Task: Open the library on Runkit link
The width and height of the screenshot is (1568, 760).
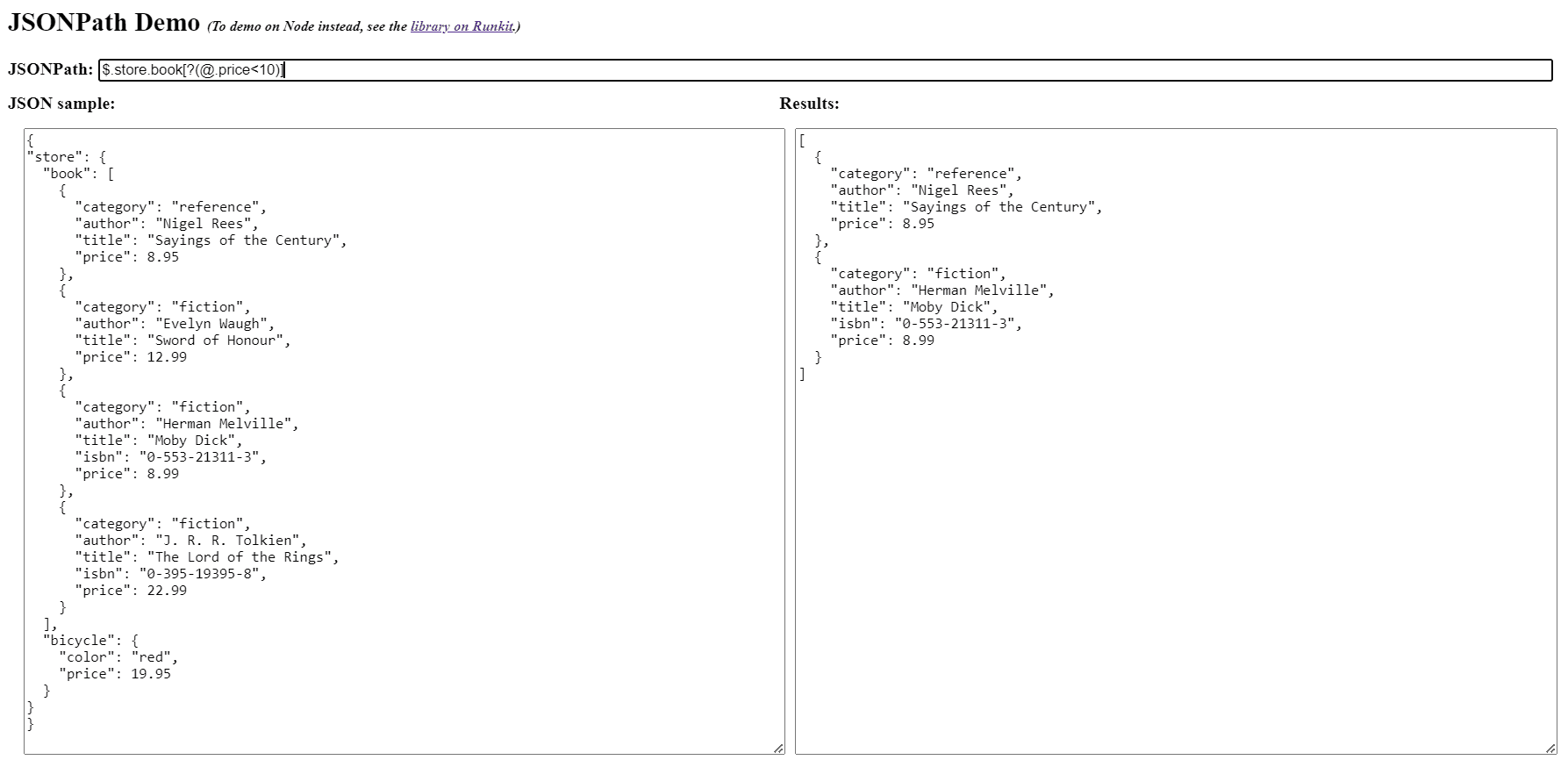Action: point(462,26)
